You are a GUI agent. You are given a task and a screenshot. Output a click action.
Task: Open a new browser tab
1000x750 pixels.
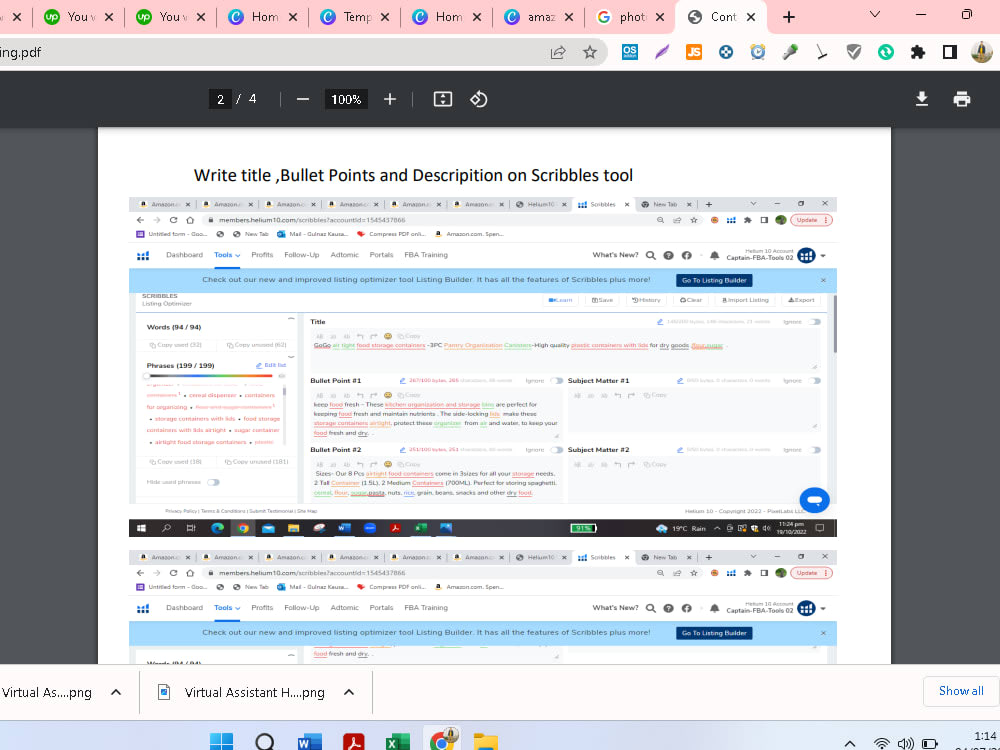click(789, 17)
